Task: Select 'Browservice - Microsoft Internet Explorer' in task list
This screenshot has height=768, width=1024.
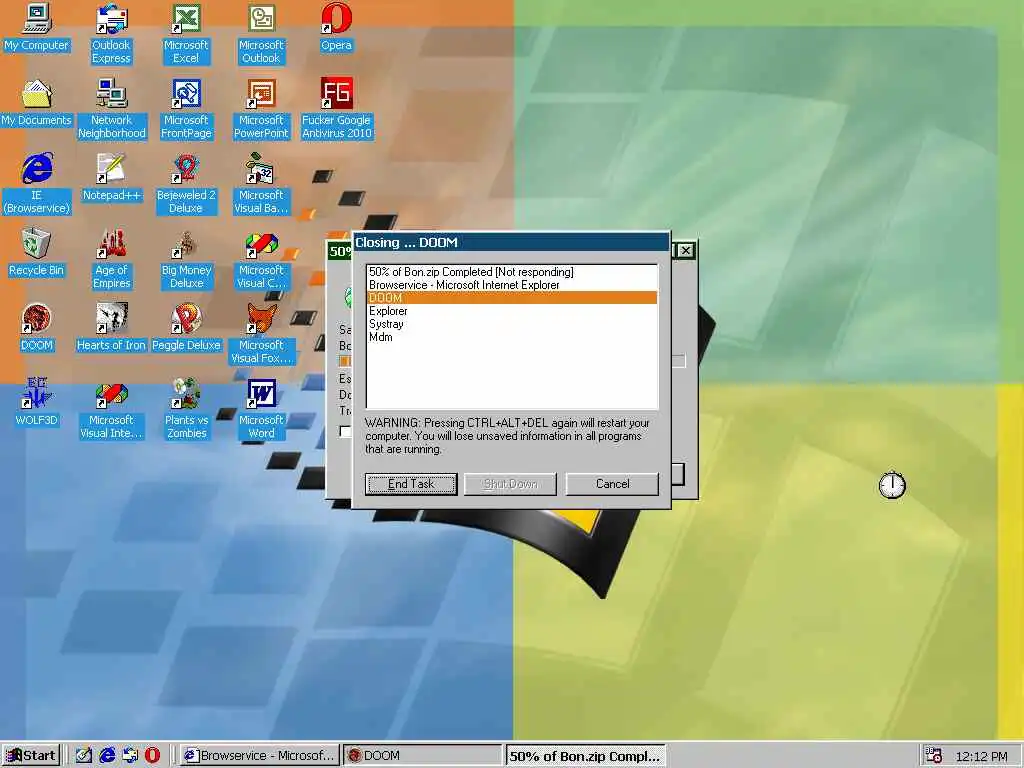Action: coord(512,285)
